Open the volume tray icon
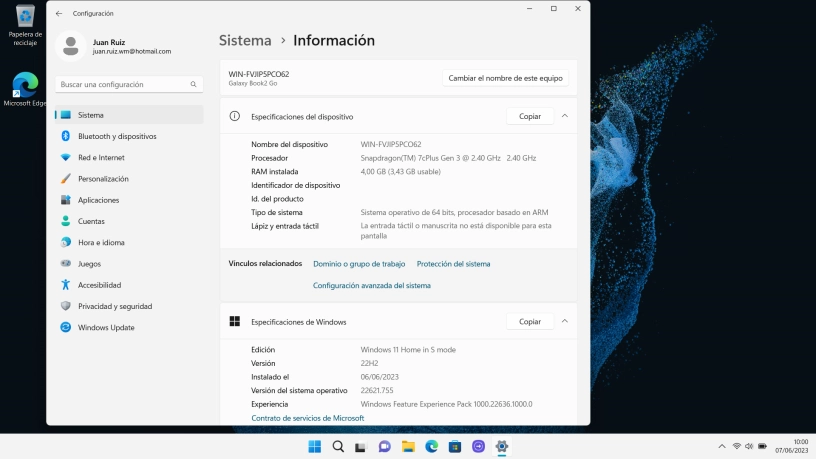This screenshot has width=816, height=459. point(749,446)
